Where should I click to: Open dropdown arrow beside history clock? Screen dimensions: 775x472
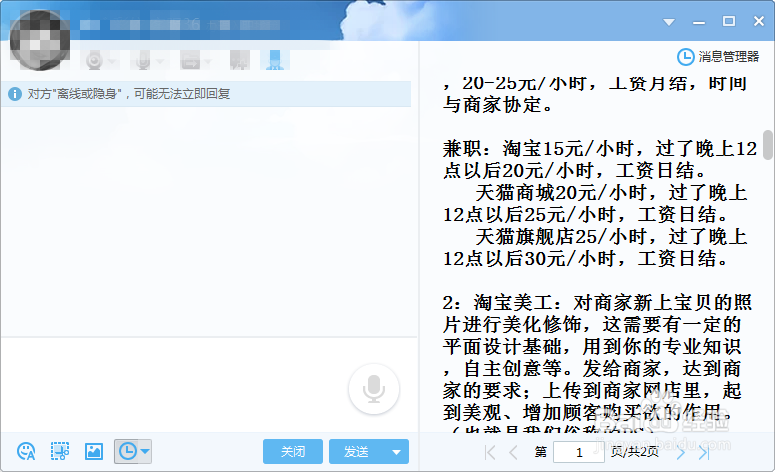tap(145, 451)
